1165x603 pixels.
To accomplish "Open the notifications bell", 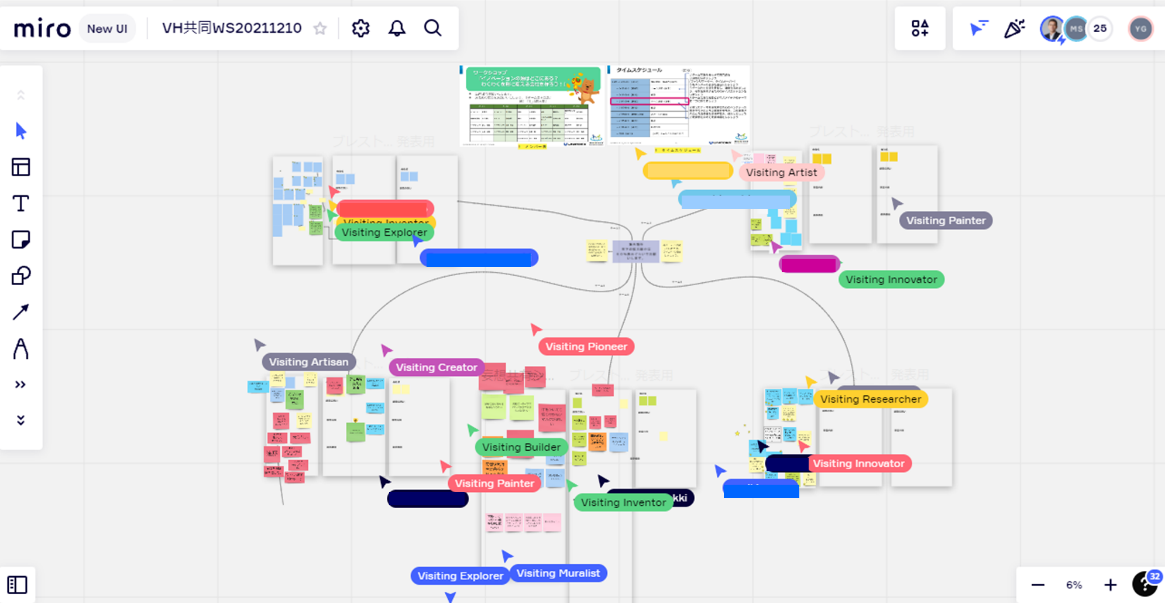I will pyautogui.click(x=397, y=28).
